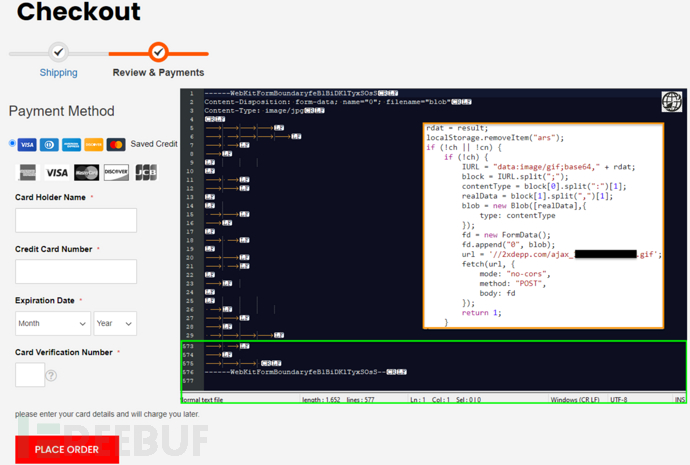Click the American Express card logo

(27, 172)
